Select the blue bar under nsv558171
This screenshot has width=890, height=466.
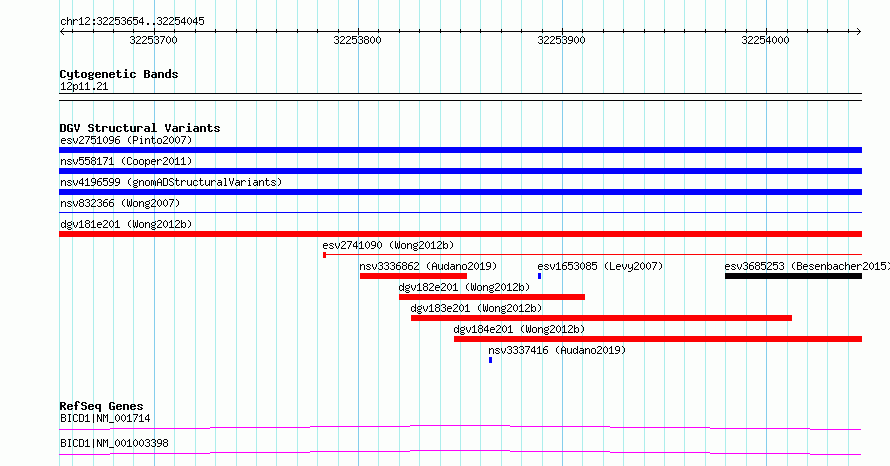tap(460, 171)
